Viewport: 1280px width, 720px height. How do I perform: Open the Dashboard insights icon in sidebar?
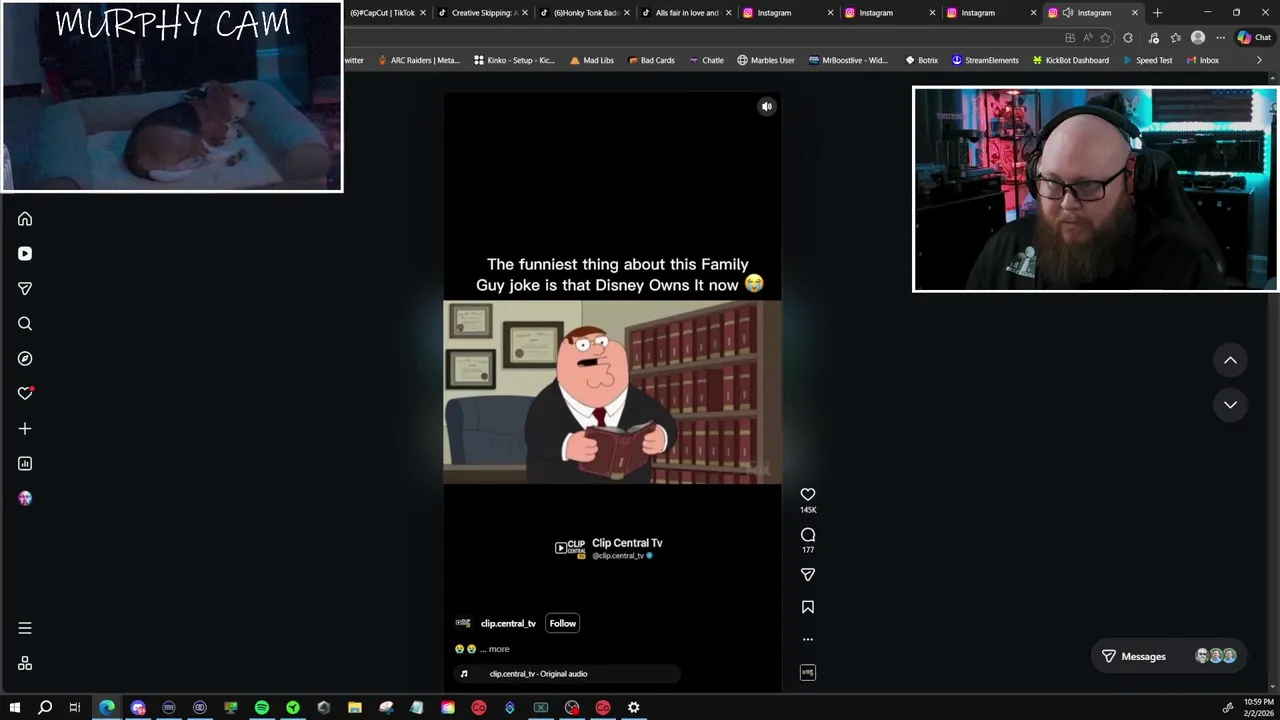pyautogui.click(x=25, y=464)
